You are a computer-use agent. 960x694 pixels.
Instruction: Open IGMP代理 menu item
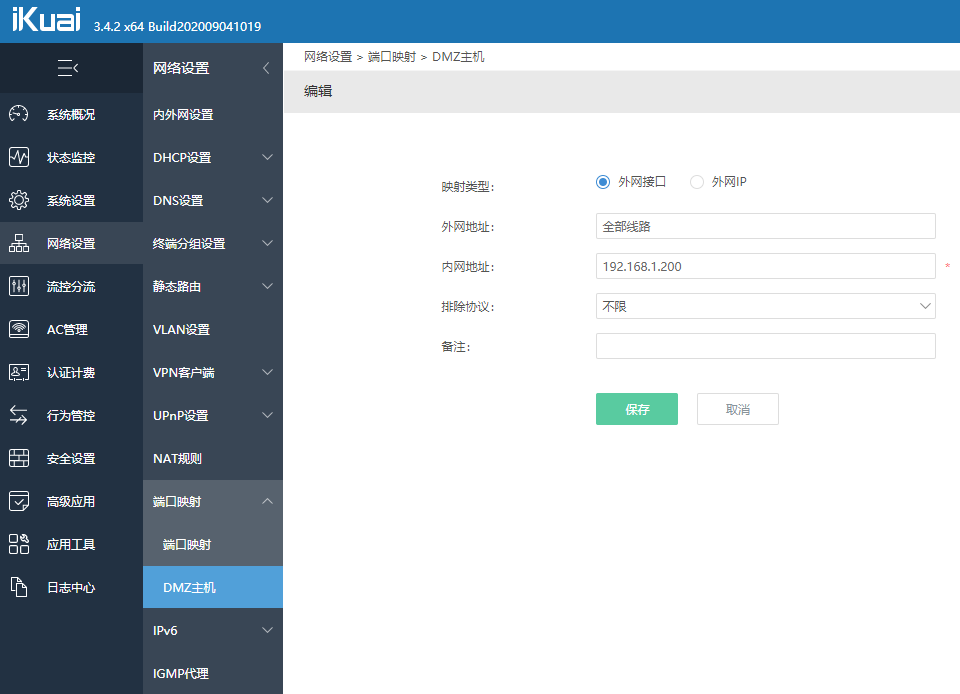(212, 673)
